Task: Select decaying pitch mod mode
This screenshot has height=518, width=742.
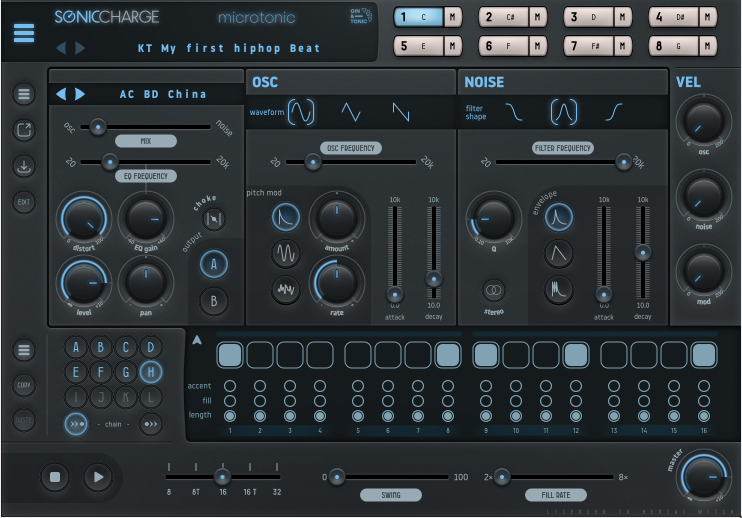Action: (x=286, y=217)
